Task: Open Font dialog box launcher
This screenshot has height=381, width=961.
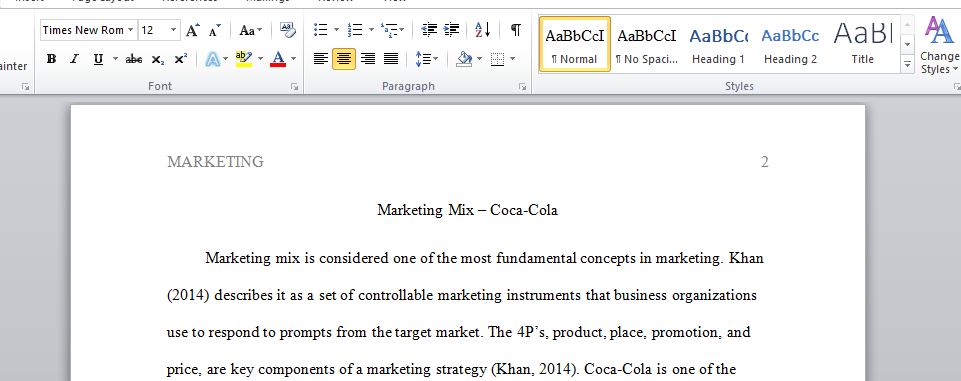Action: pyautogui.click(x=295, y=87)
